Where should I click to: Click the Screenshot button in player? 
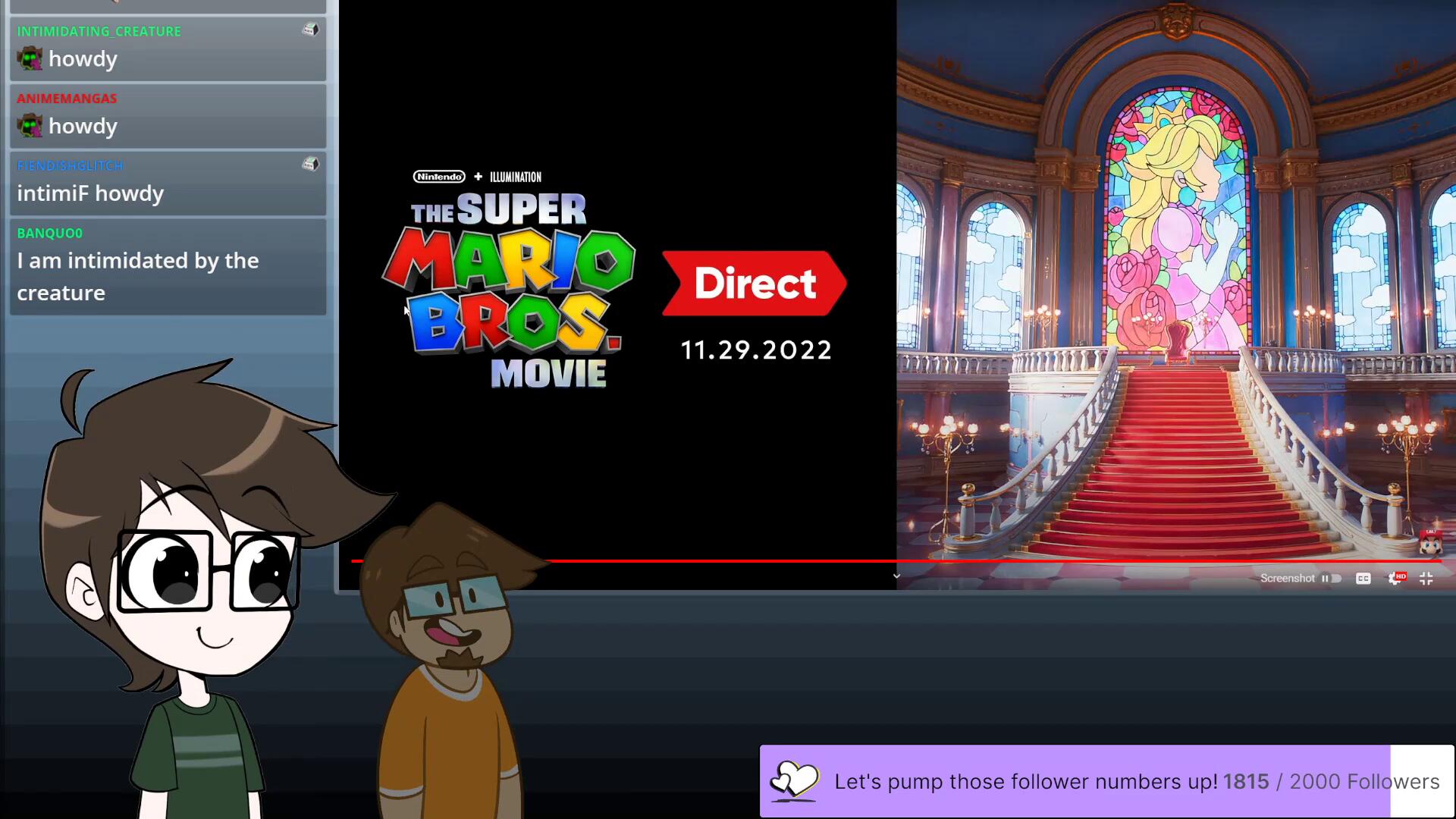(x=1287, y=579)
